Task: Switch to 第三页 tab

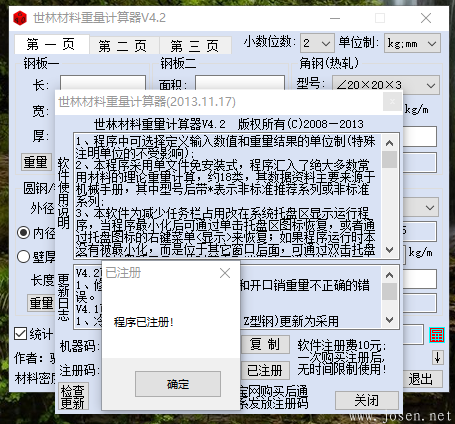Action: click(195, 46)
